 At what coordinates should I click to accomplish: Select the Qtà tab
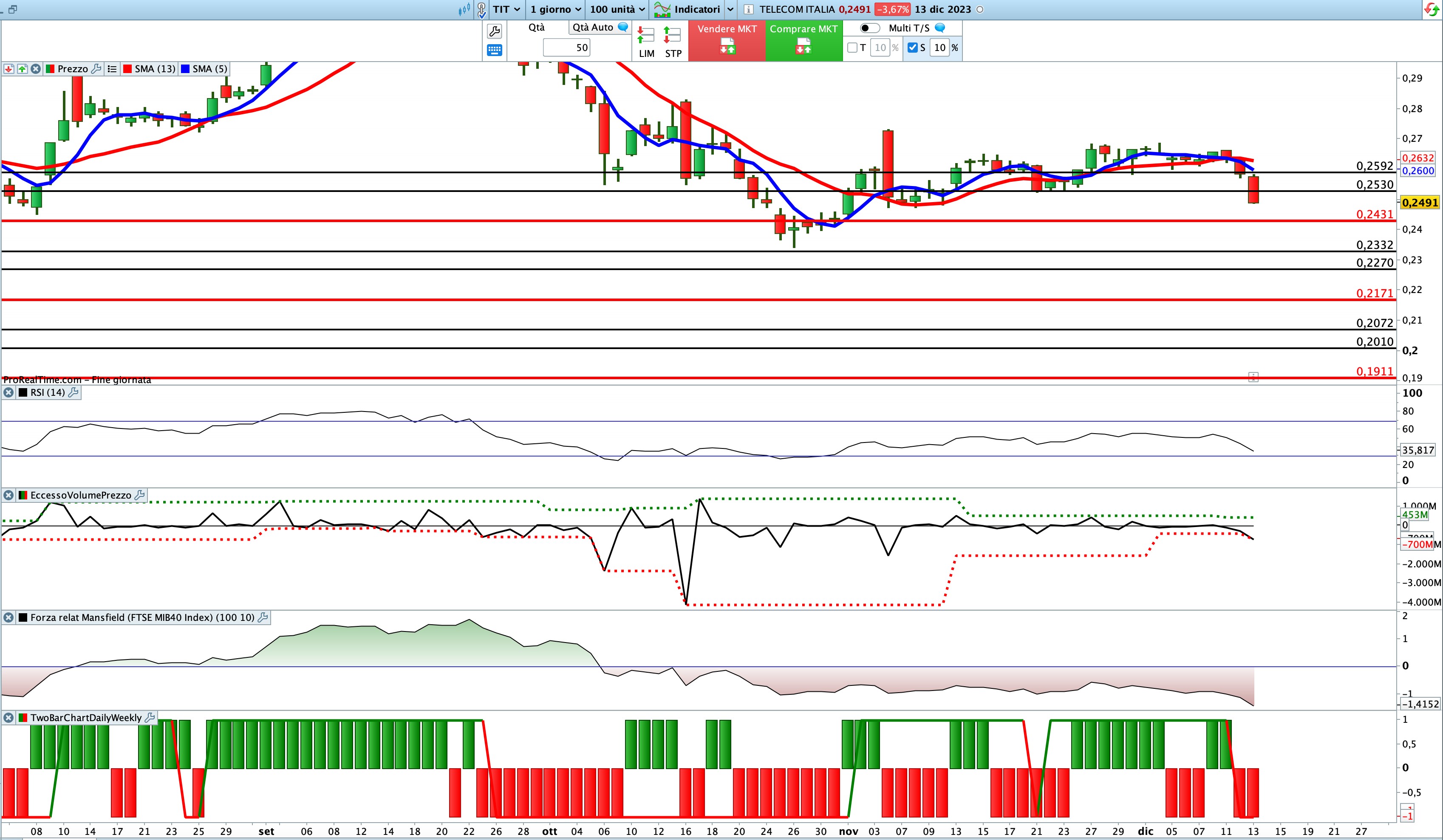tap(537, 28)
